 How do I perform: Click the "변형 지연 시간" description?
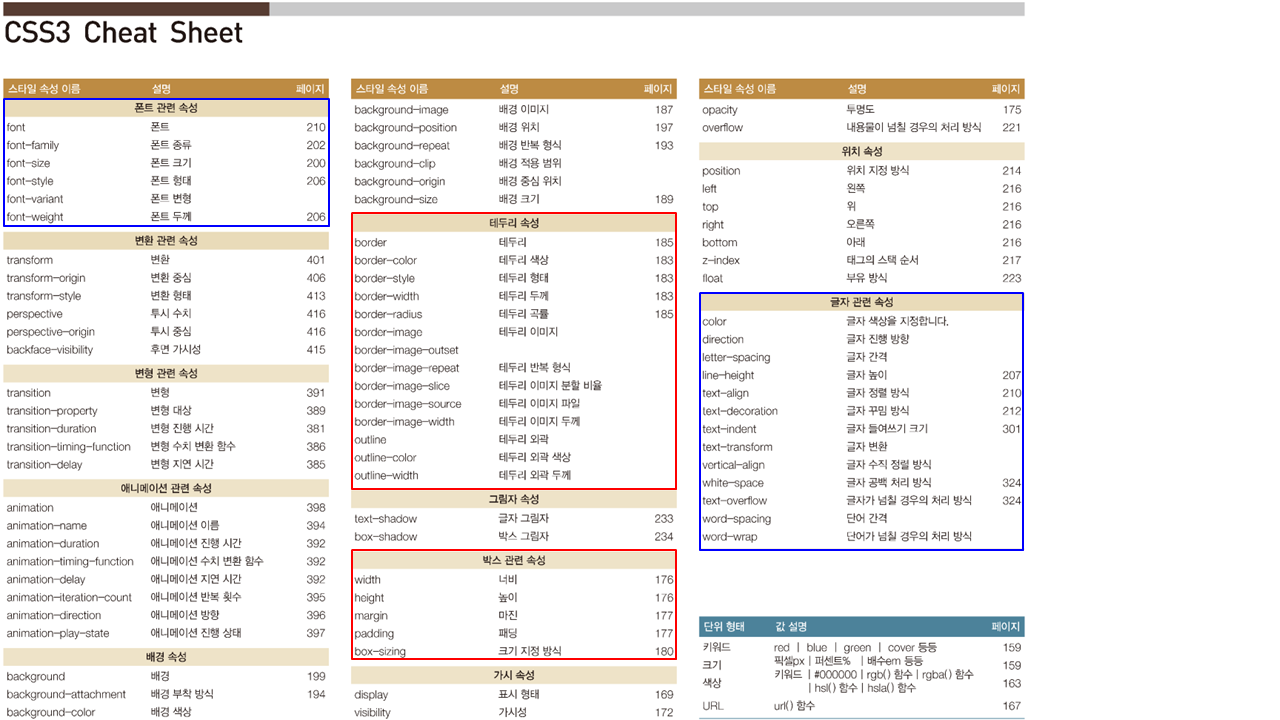pos(182,465)
